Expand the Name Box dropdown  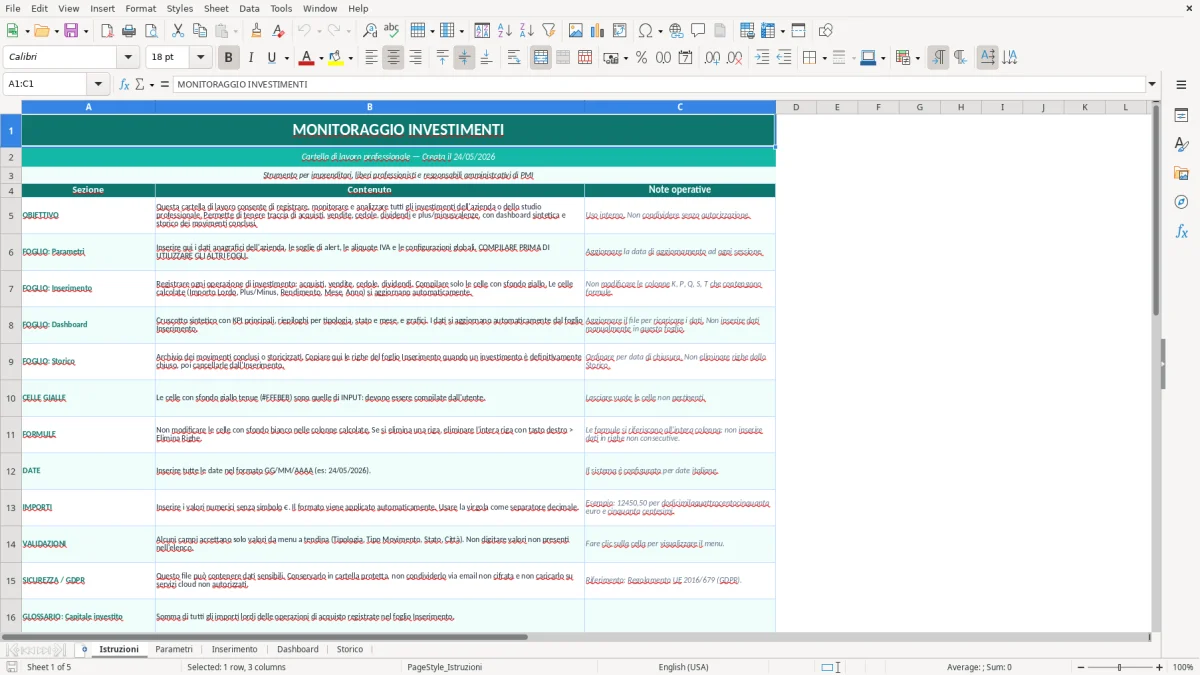pyautogui.click(x=99, y=84)
